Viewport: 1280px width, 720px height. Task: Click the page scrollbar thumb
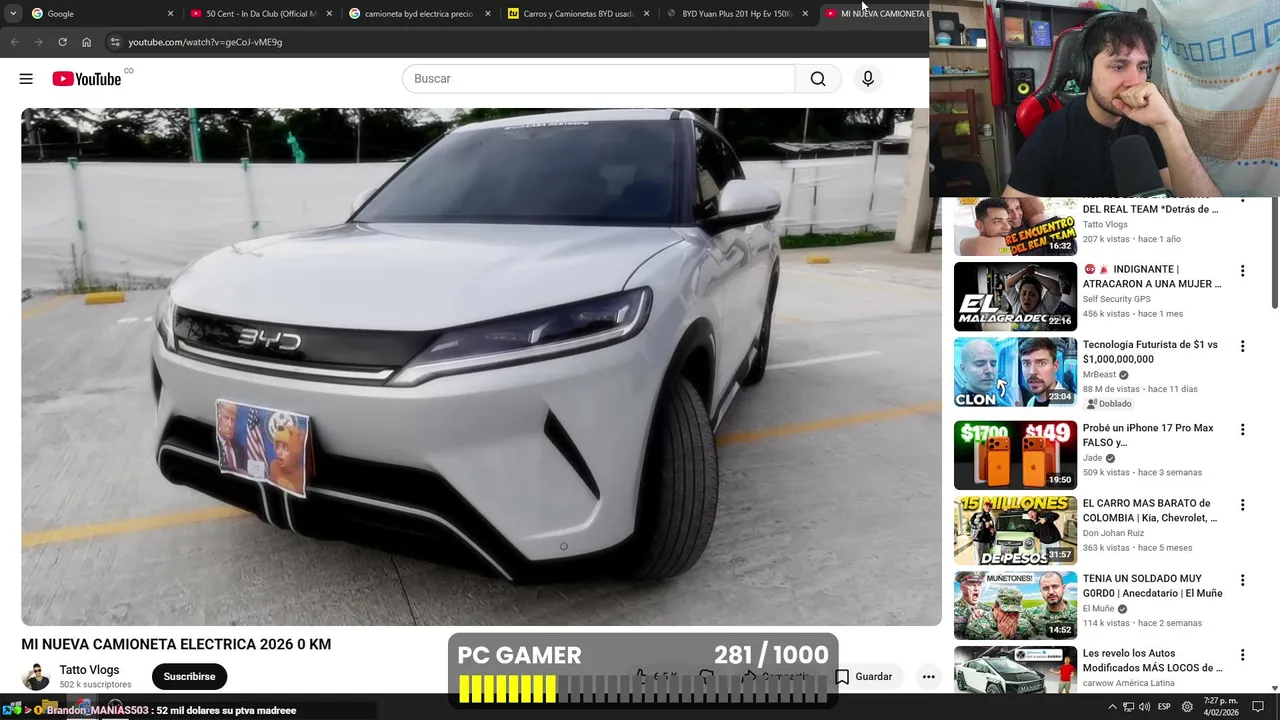1274,252
